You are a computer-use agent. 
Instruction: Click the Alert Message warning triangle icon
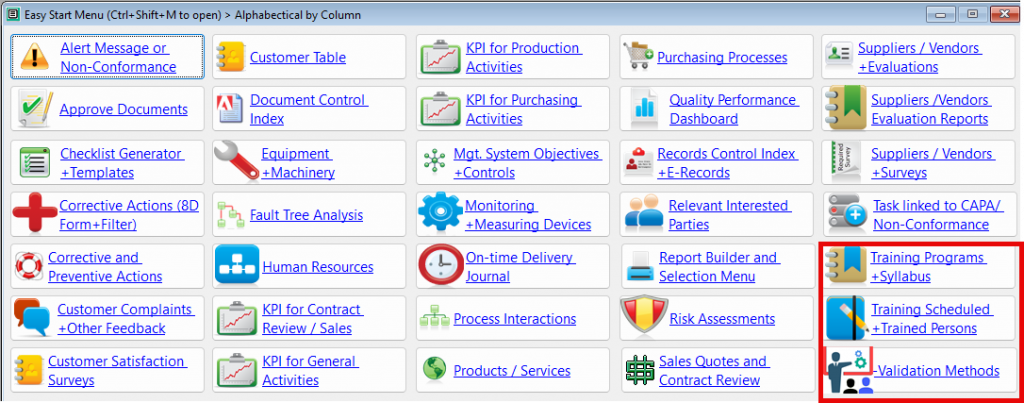tap(35, 57)
